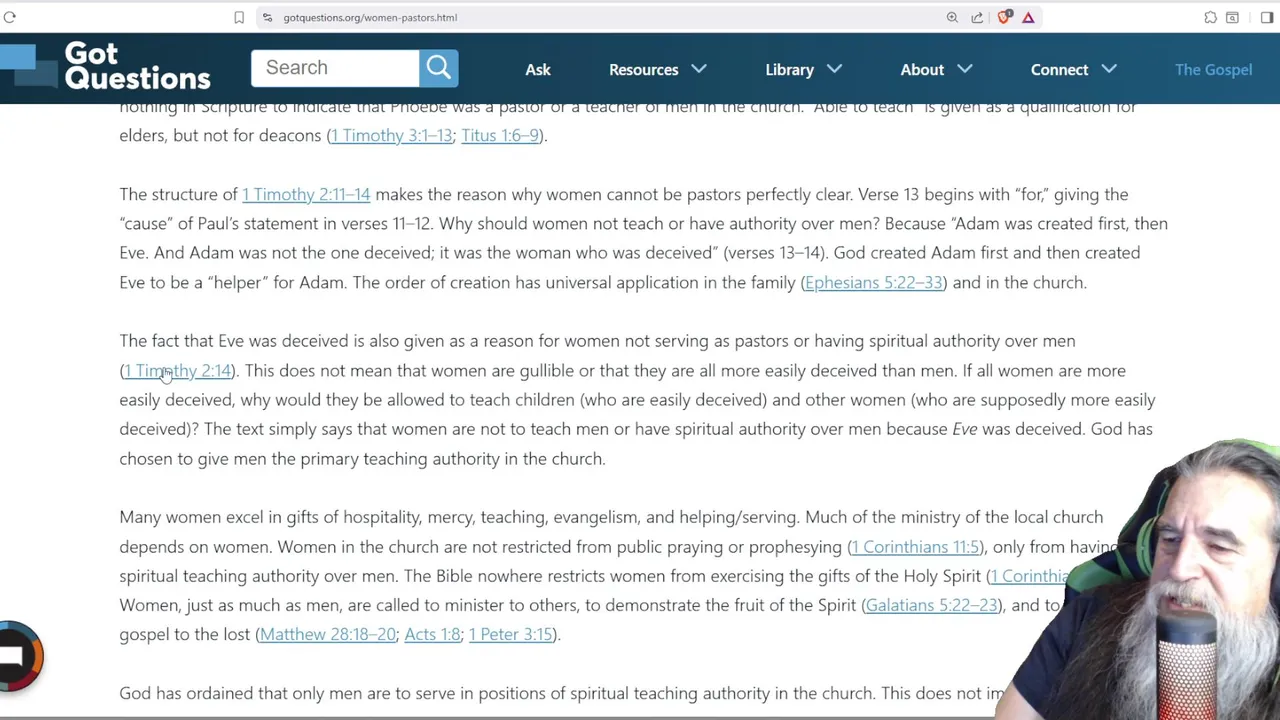This screenshot has height=720, width=1280.
Task: Toggle the browser sidebar panel icon
Action: click(1267, 17)
